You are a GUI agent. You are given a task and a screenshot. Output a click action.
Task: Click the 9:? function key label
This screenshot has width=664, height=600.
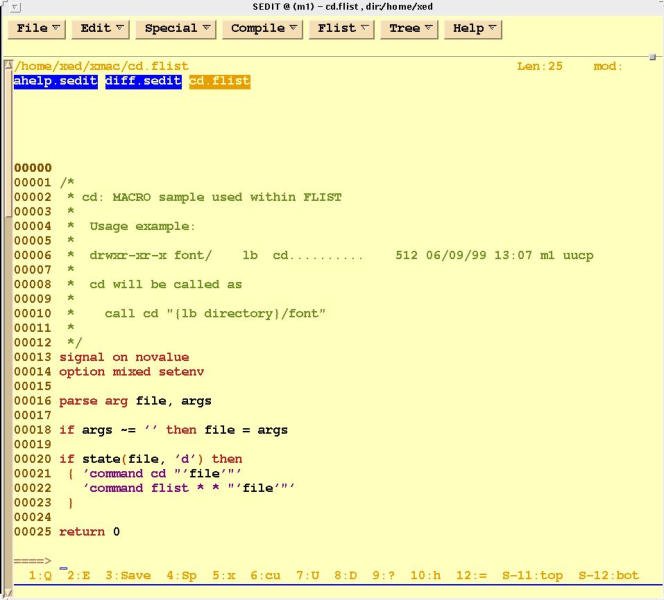point(384,575)
